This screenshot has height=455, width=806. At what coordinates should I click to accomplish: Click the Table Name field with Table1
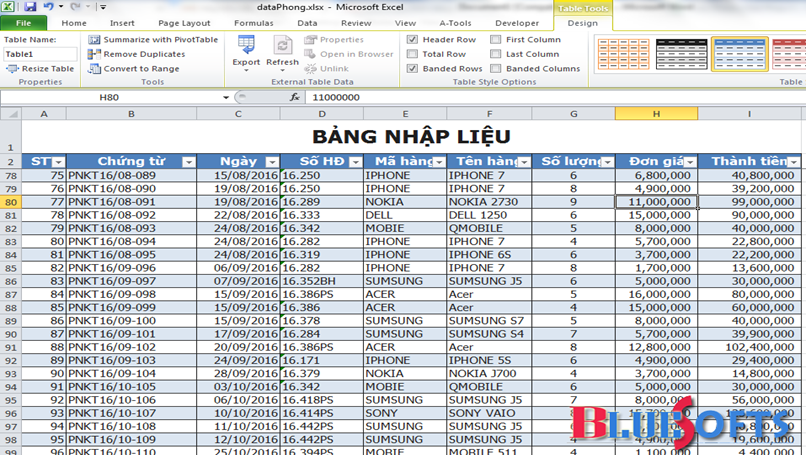pos(40,54)
